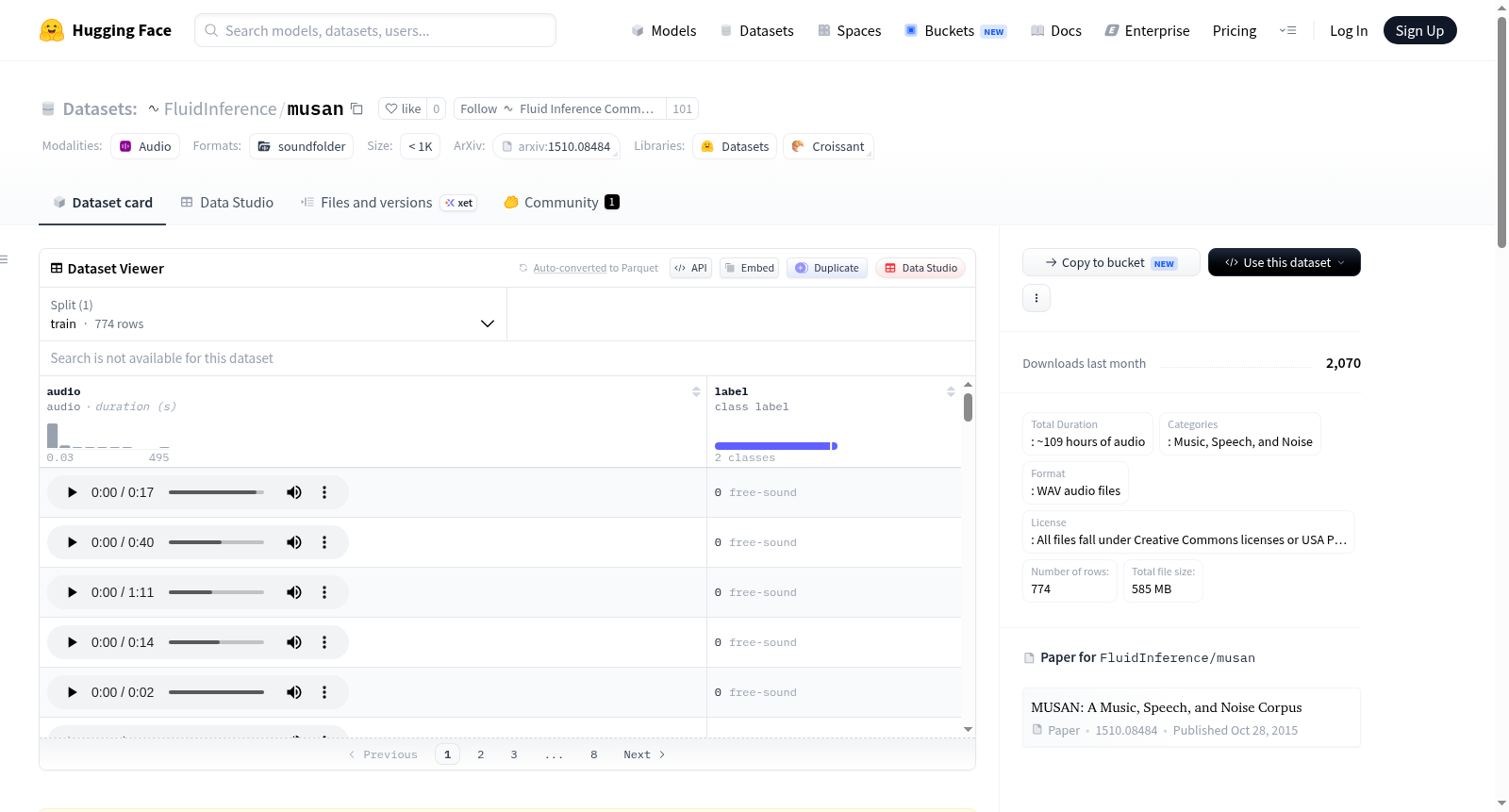Open the FluidInference organization link
Screen dimensions: 1509x812
(x=220, y=108)
